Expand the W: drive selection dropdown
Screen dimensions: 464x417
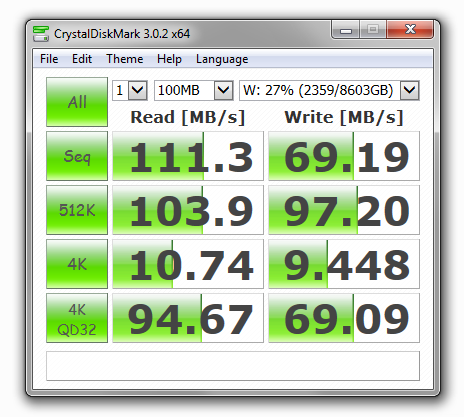(x=409, y=90)
